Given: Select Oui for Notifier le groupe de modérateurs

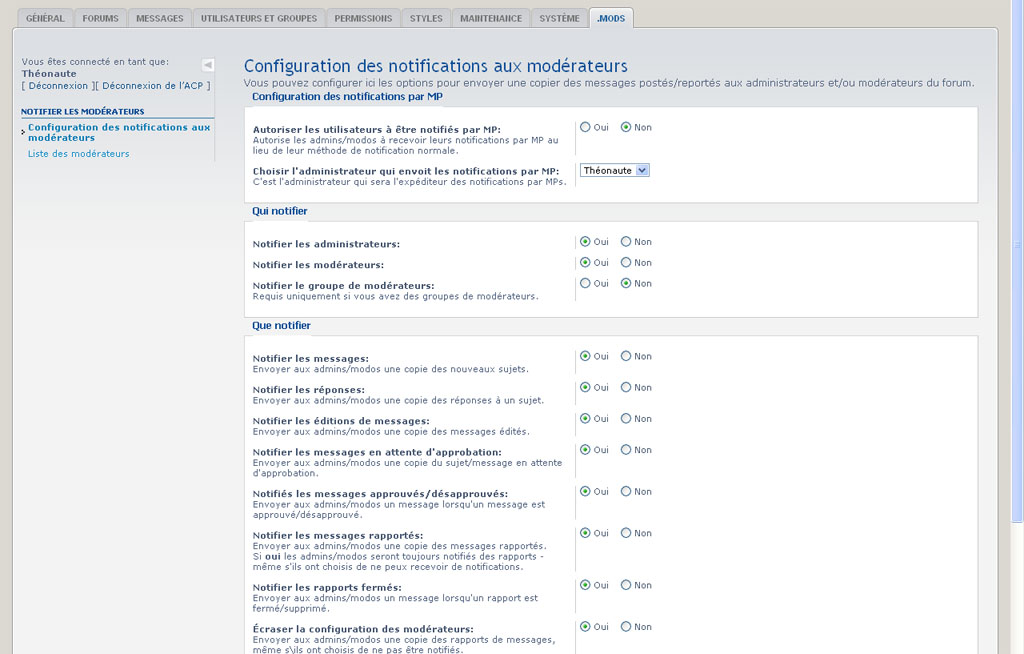Looking at the screenshot, I should 585,284.
